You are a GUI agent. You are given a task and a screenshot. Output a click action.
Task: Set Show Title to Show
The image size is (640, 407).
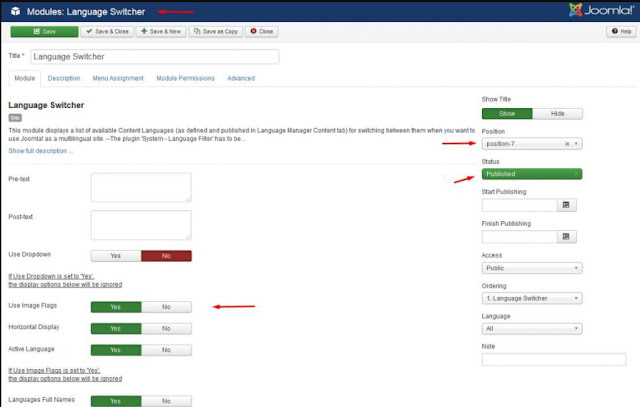507,113
